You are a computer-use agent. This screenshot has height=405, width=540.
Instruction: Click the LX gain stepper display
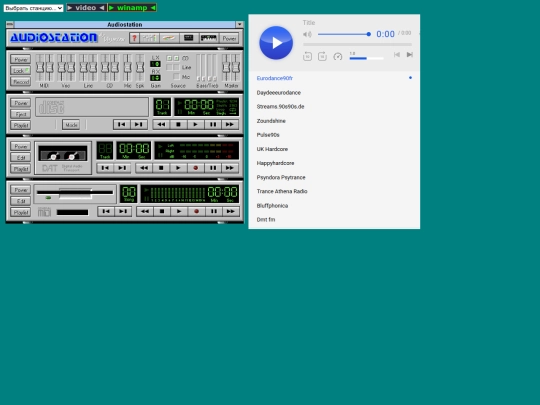pos(155,64)
